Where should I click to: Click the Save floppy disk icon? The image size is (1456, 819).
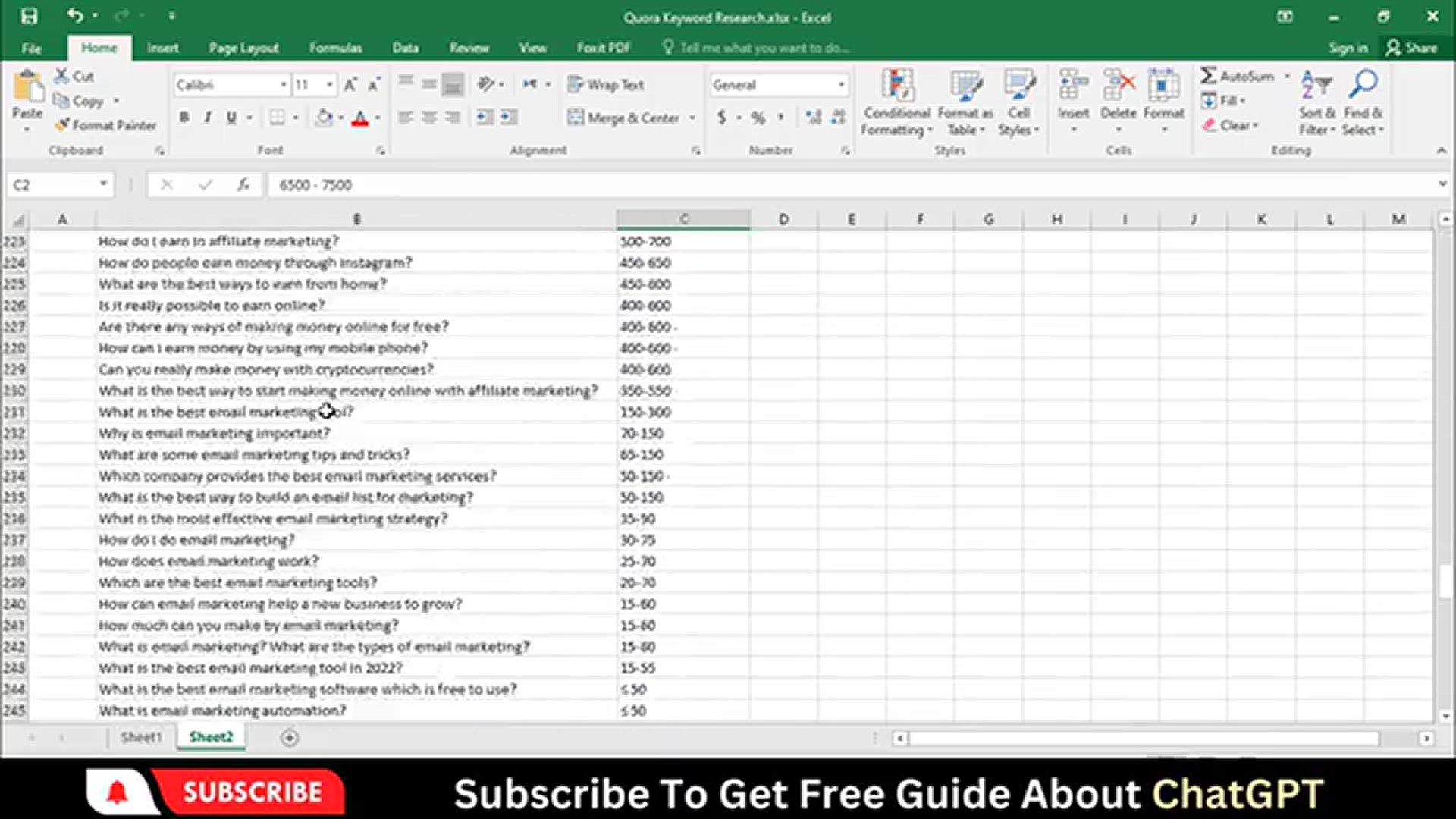coord(29,16)
